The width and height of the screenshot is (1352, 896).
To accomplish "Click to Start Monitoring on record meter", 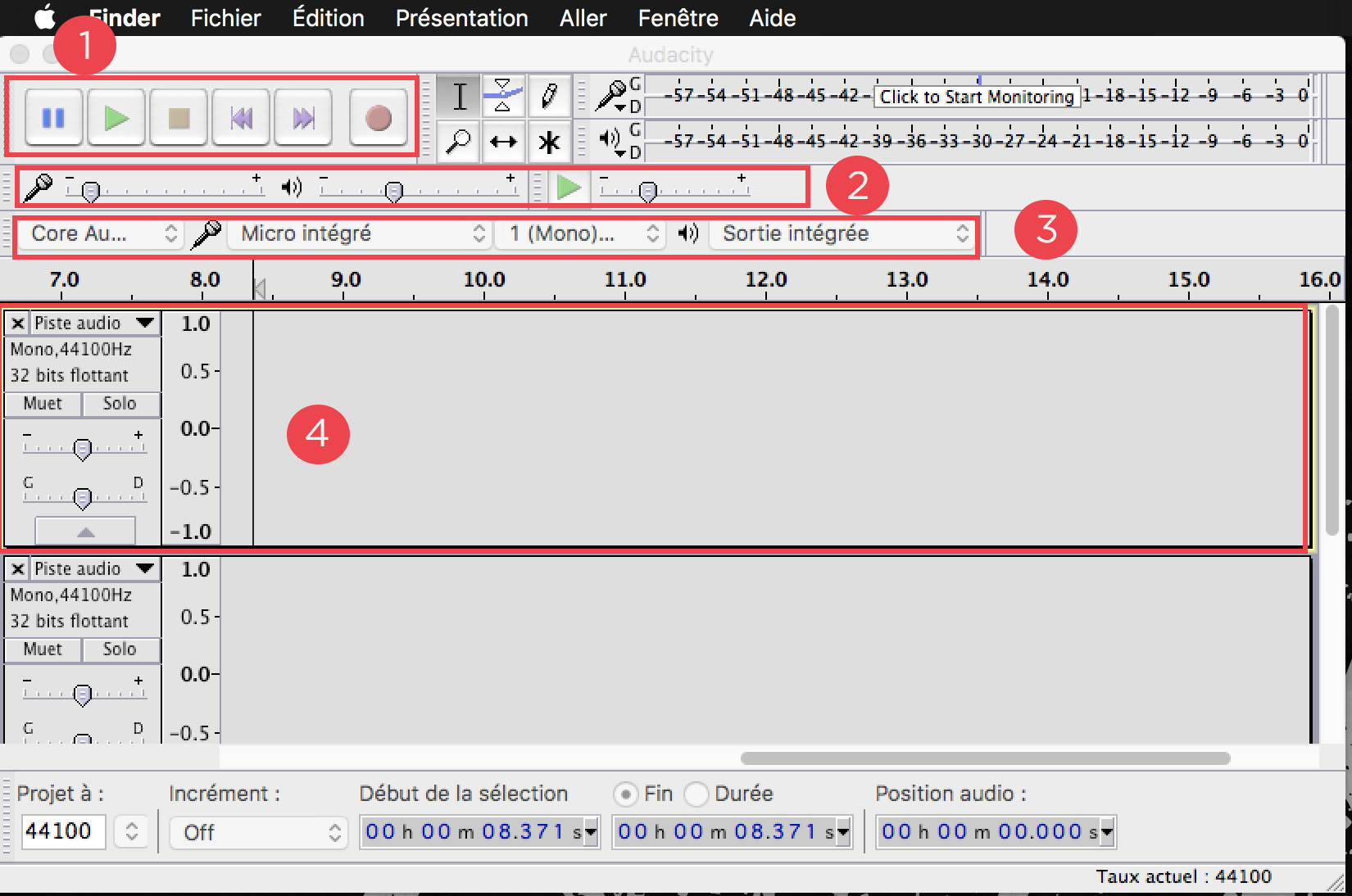I will (976, 97).
